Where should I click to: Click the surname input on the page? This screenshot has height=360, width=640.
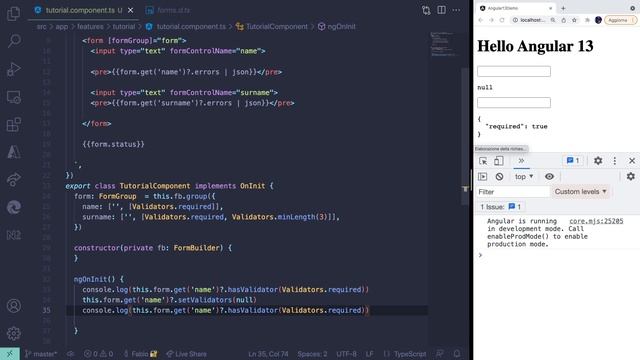pos(514,102)
